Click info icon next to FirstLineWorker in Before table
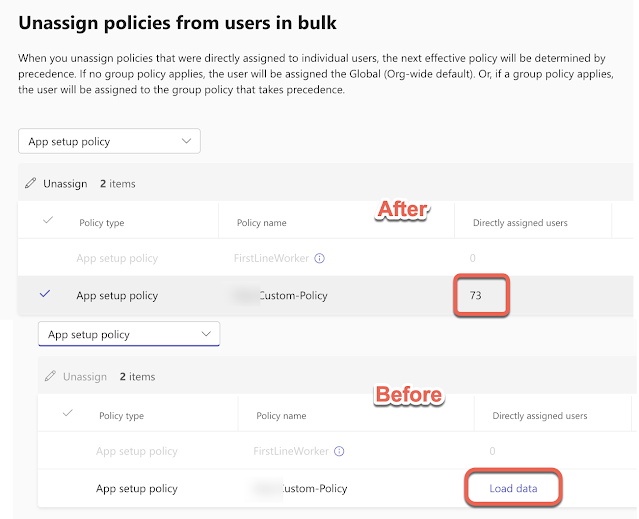Image resolution: width=639 pixels, height=519 pixels. click(x=340, y=452)
